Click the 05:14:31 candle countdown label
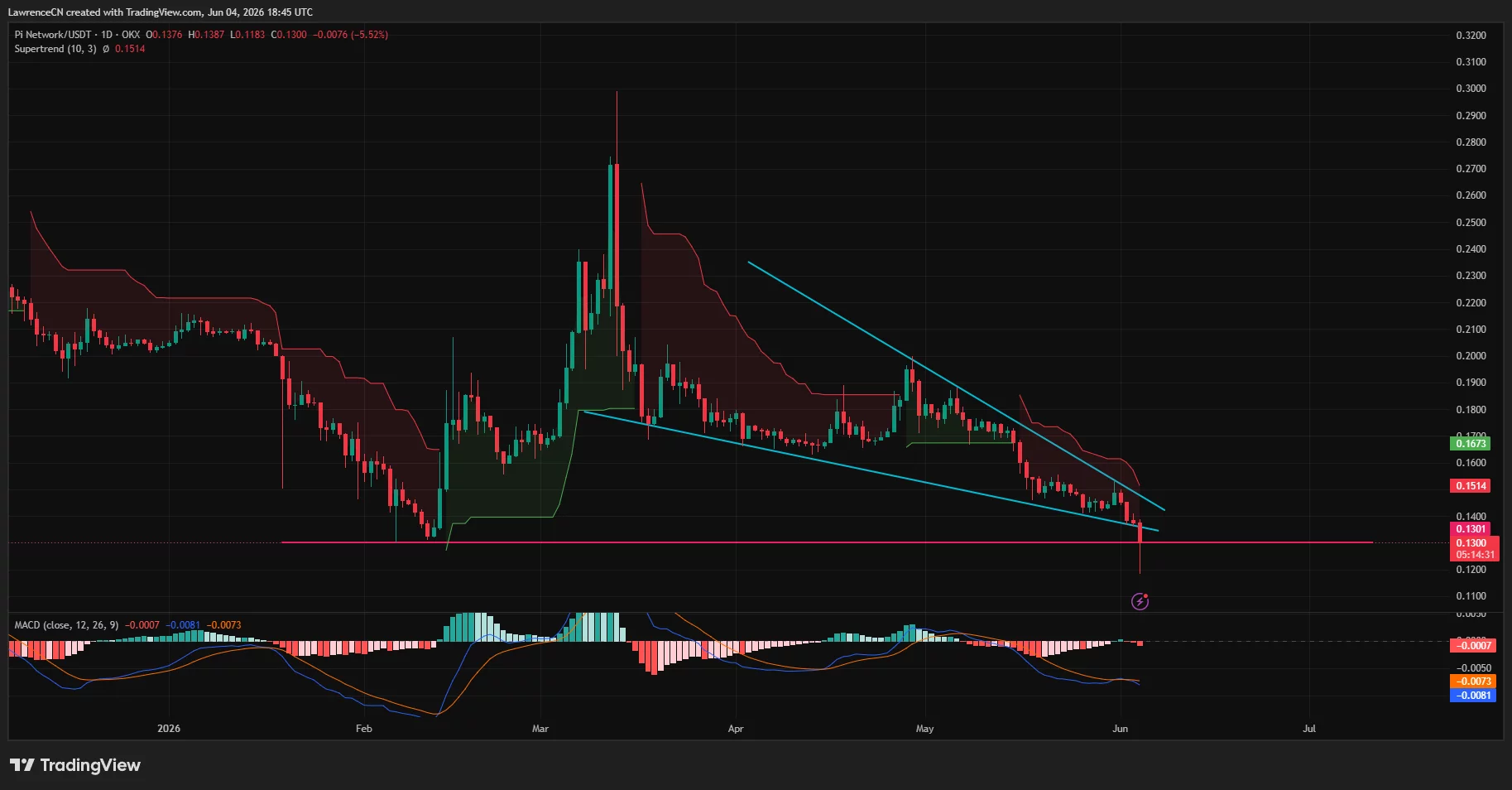The image size is (1512, 790). [x=1475, y=555]
